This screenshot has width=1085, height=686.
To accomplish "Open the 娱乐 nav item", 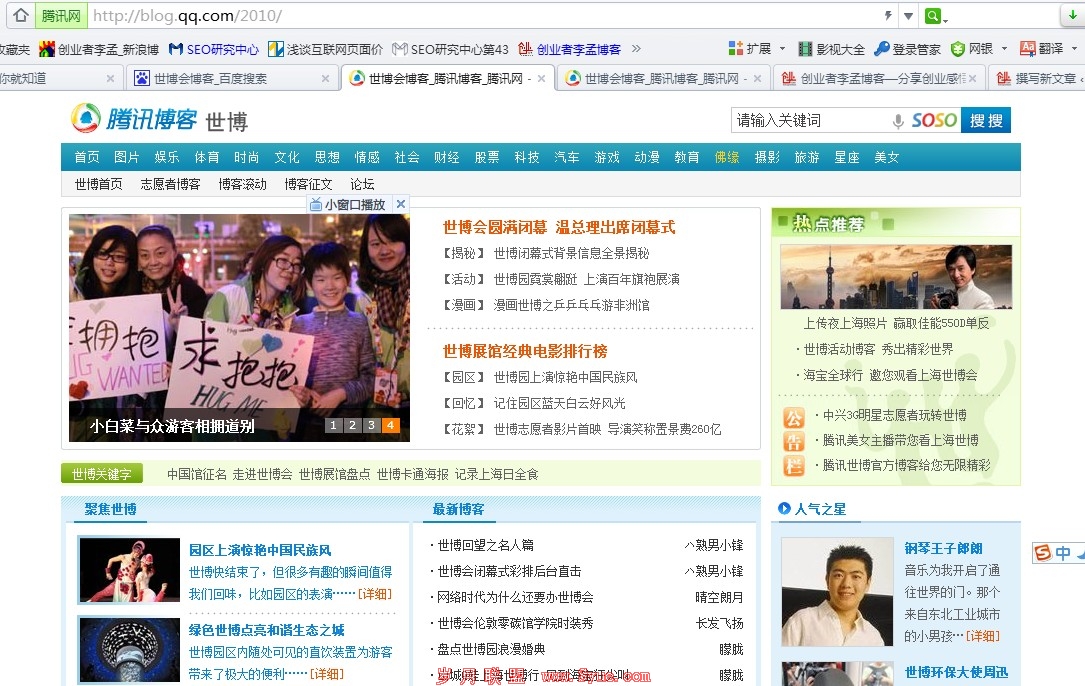I will [x=167, y=157].
